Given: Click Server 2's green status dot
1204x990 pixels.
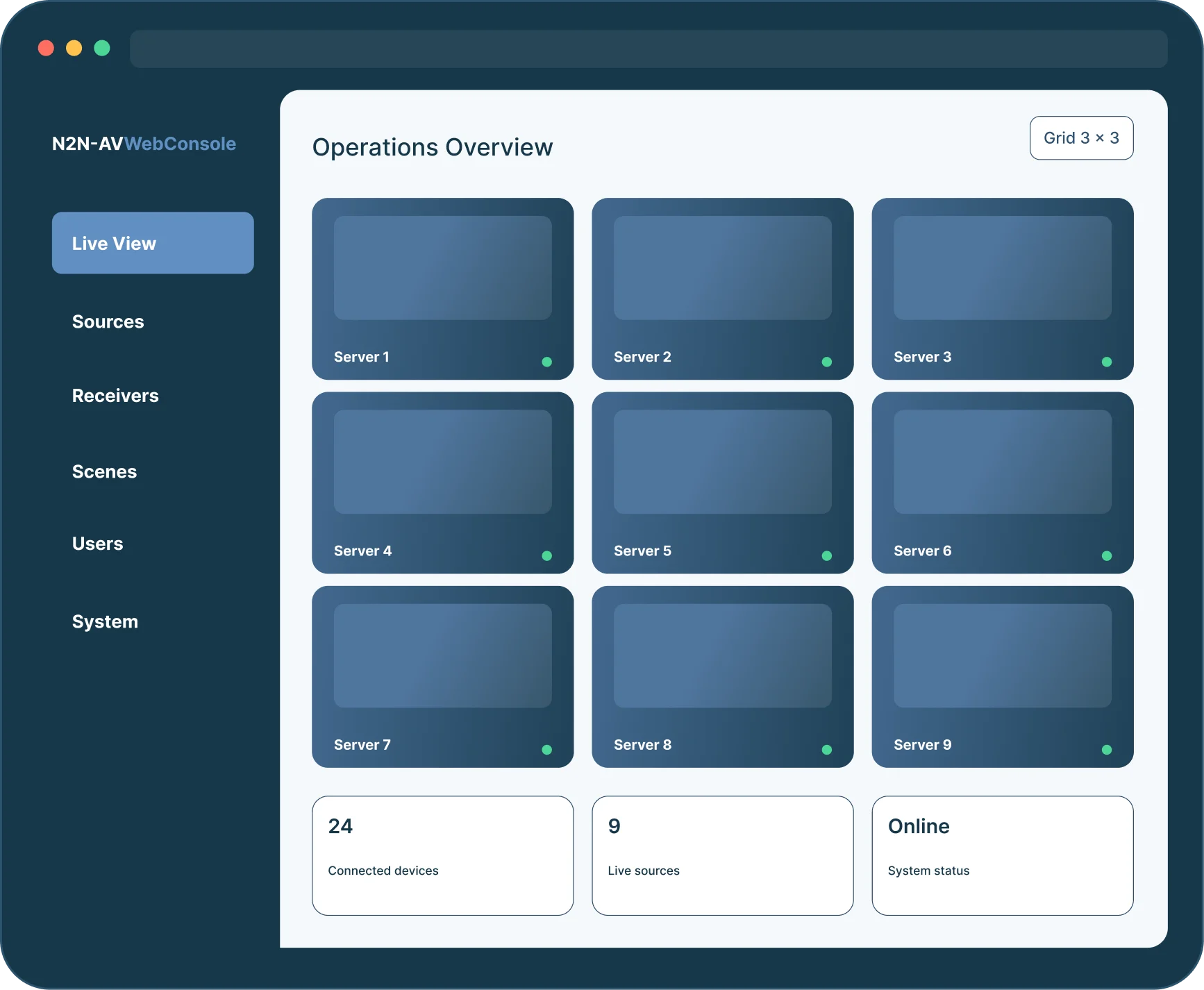Looking at the screenshot, I should (x=827, y=362).
